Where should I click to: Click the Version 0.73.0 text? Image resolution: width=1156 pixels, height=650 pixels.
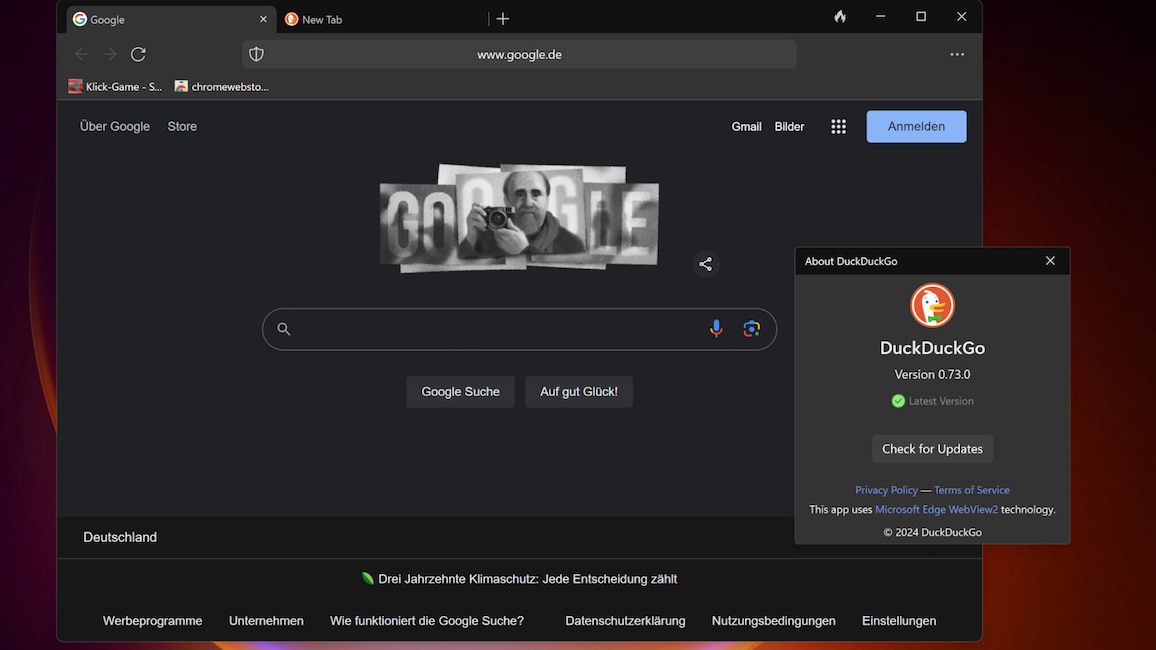[x=932, y=374]
